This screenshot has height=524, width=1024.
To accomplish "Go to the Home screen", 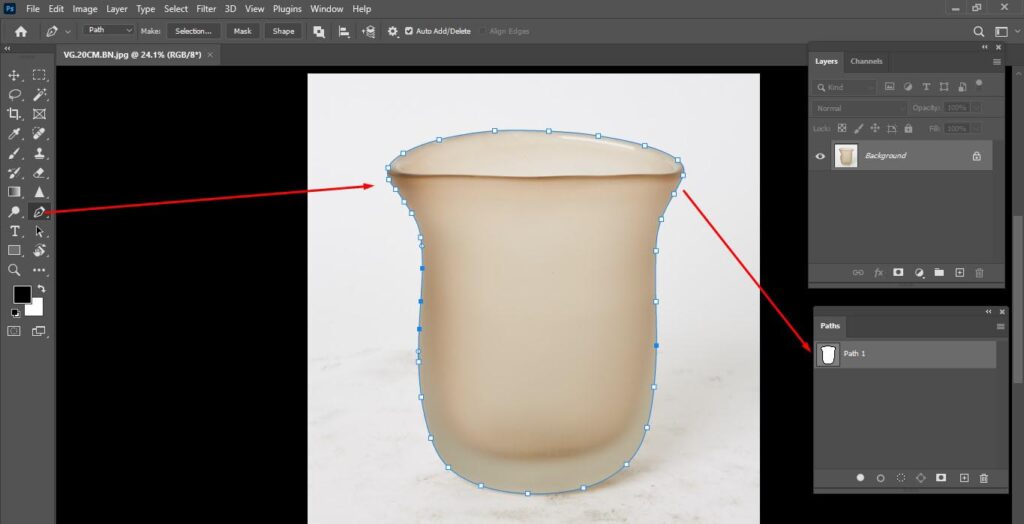I will [x=21, y=31].
